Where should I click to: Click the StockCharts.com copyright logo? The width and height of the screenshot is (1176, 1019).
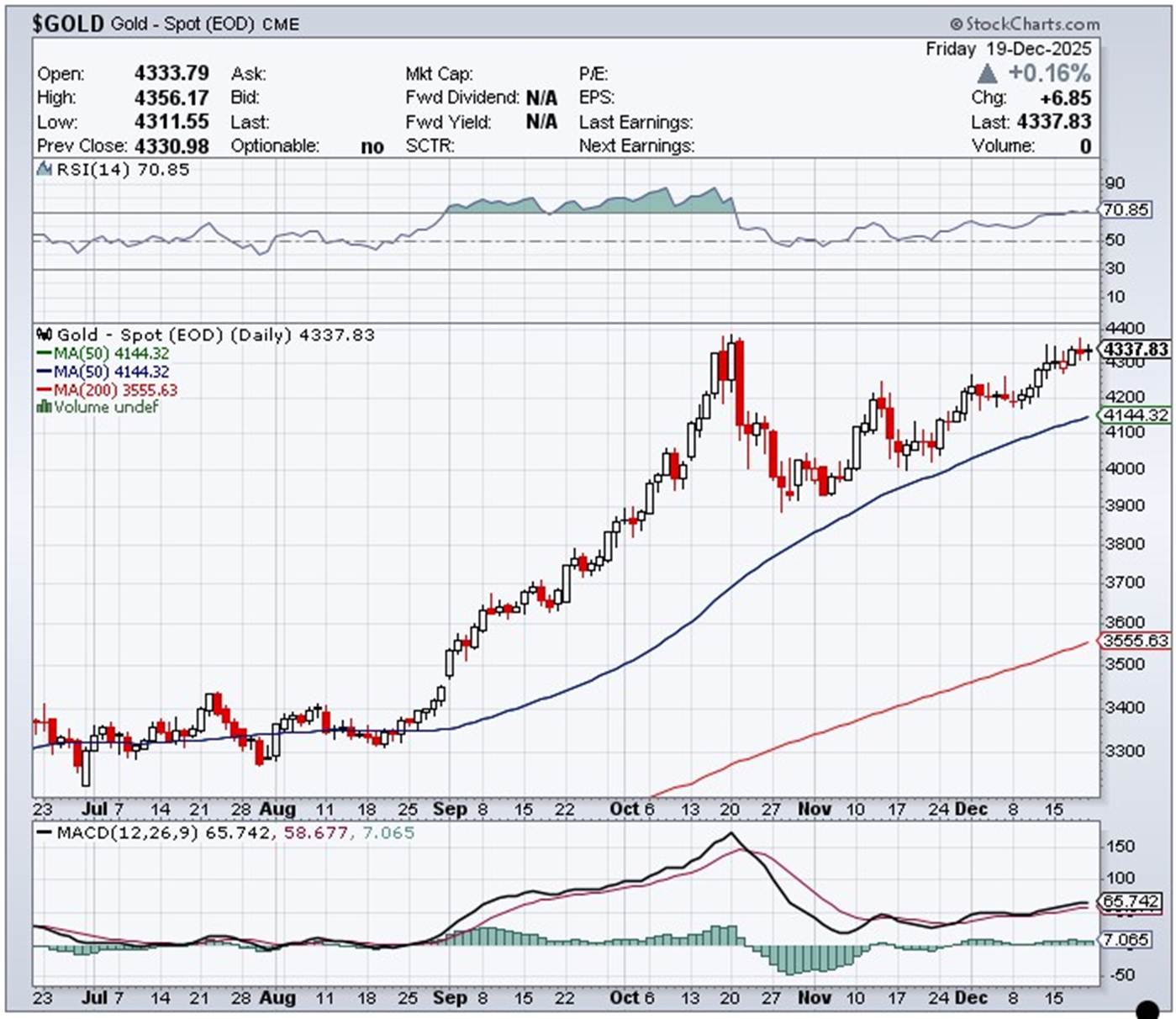(1025, 24)
